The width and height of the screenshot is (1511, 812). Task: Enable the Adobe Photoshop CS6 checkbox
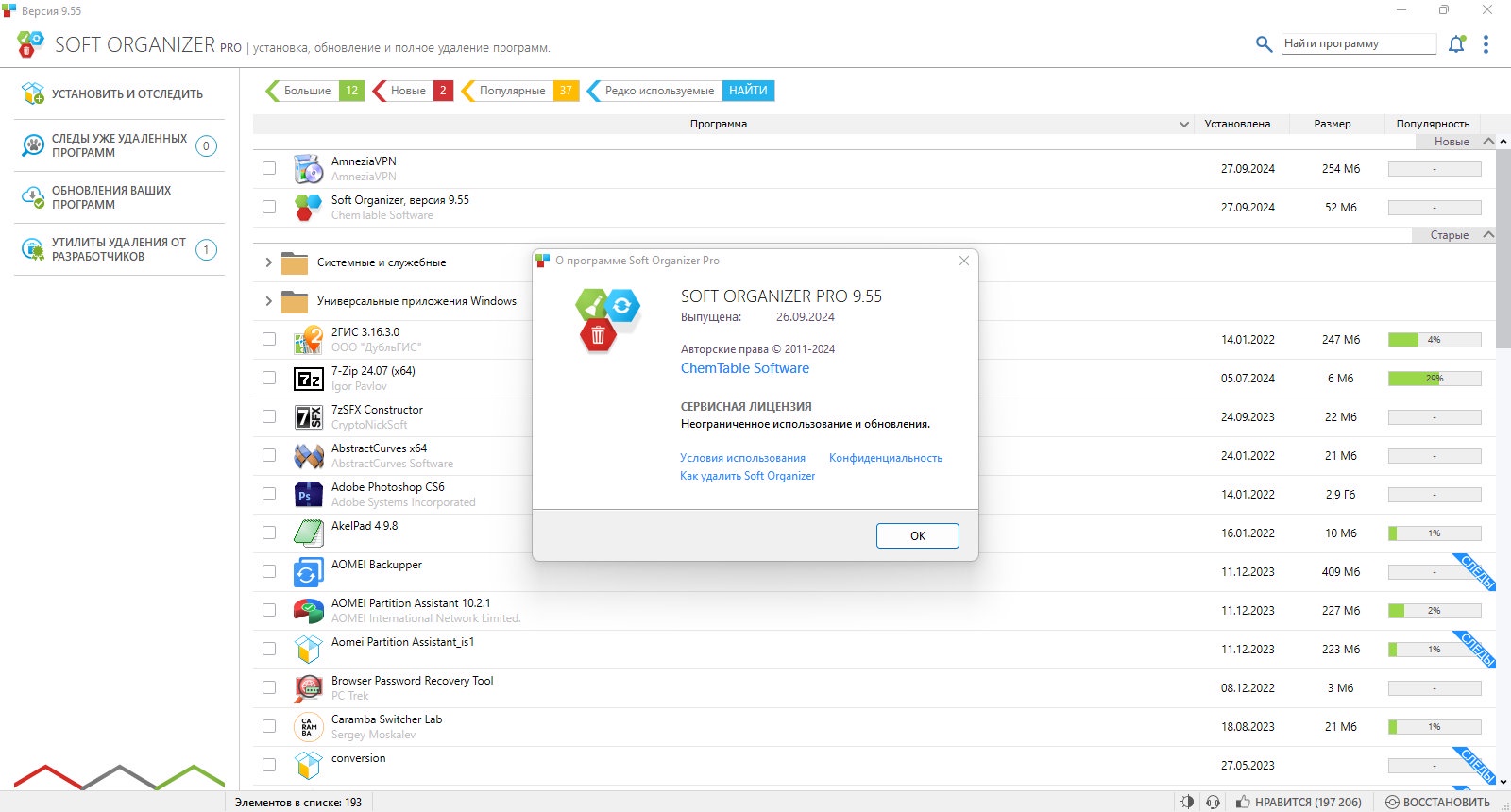tap(269, 494)
